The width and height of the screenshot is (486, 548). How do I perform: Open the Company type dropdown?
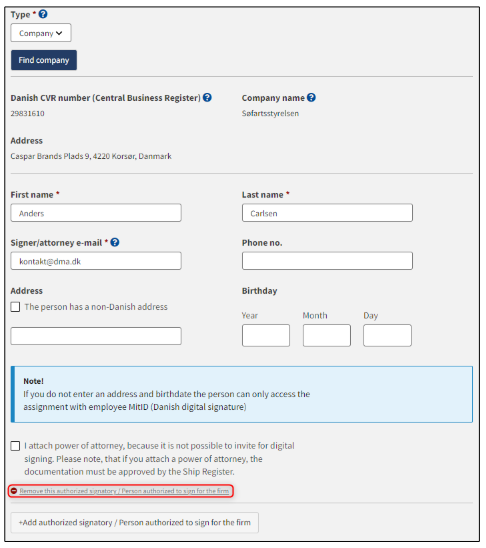41,33
